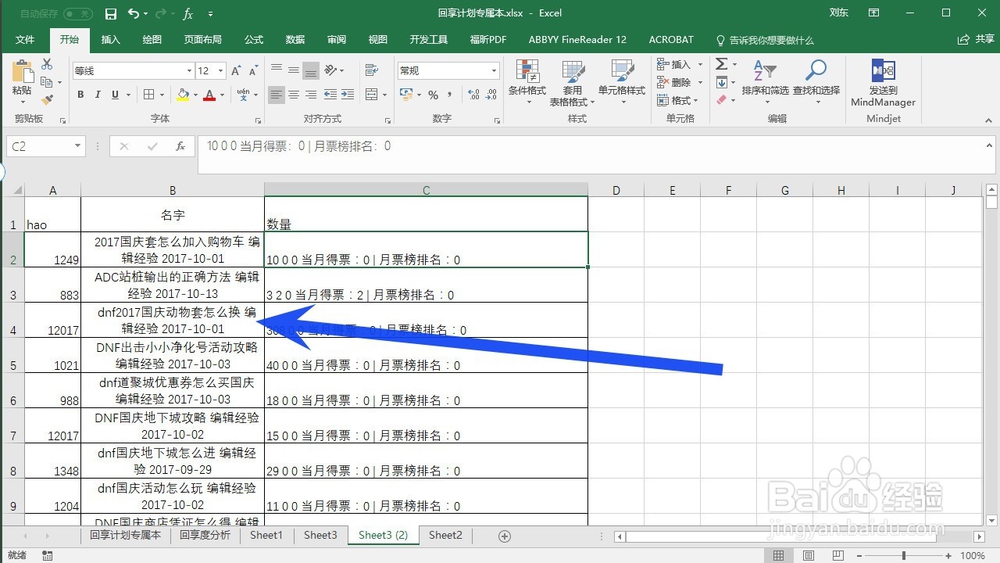Select row 5 header

pyautogui.click(x=13, y=356)
